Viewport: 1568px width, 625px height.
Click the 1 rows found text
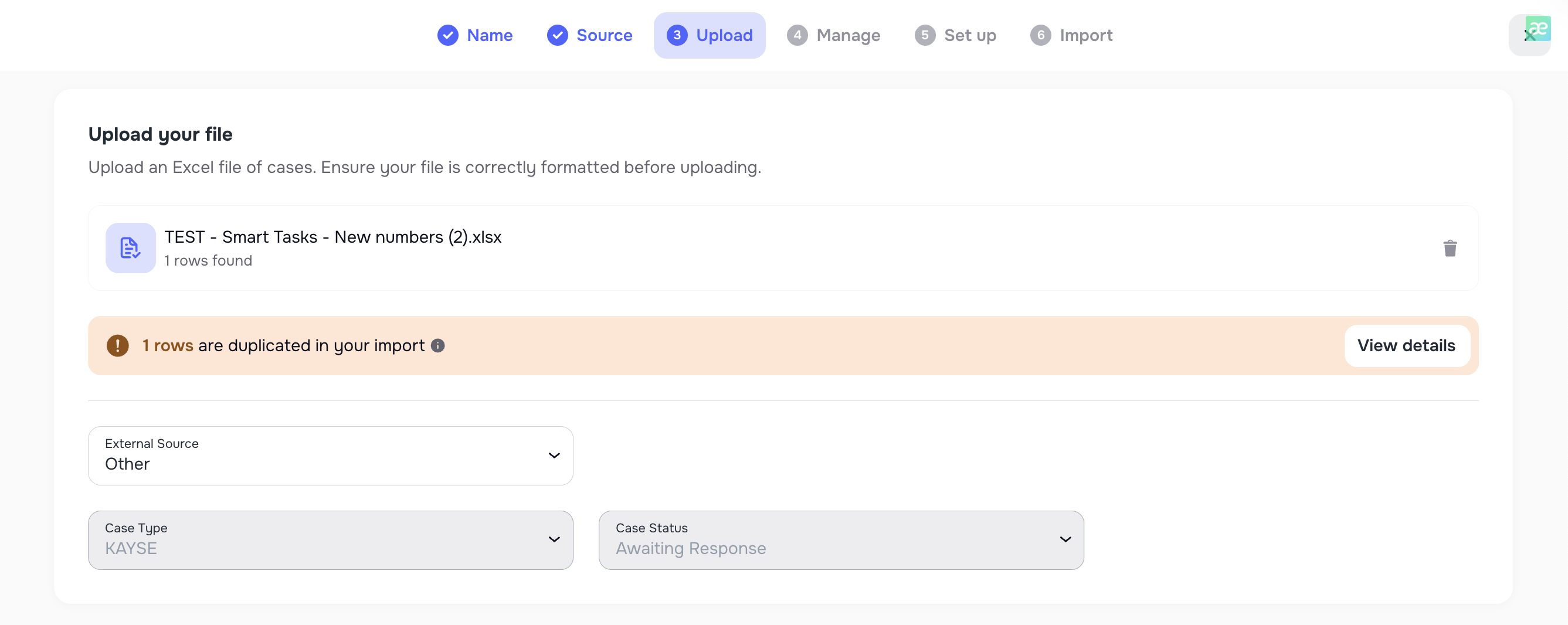pyautogui.click(x=209, y=260)
